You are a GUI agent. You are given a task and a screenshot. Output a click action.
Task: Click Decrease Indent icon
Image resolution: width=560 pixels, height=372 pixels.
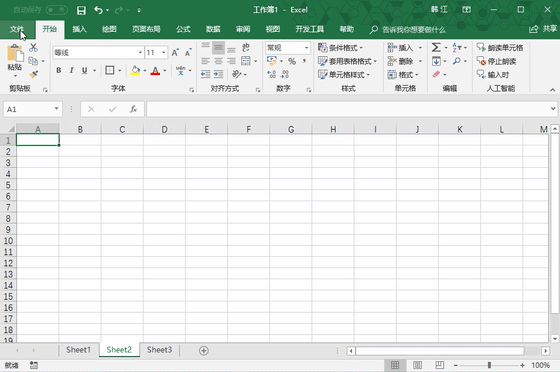click(x=205, y=74)
